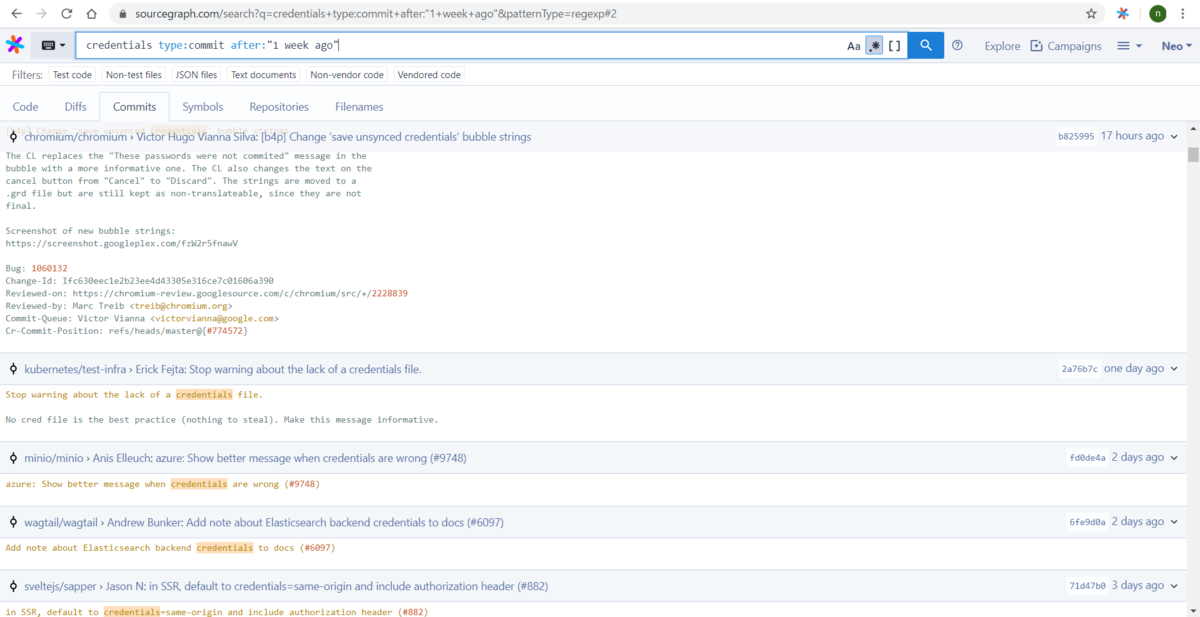The image size is (1200, 617).
Task: Open the Neo user menu
Action: point(1177,46)
